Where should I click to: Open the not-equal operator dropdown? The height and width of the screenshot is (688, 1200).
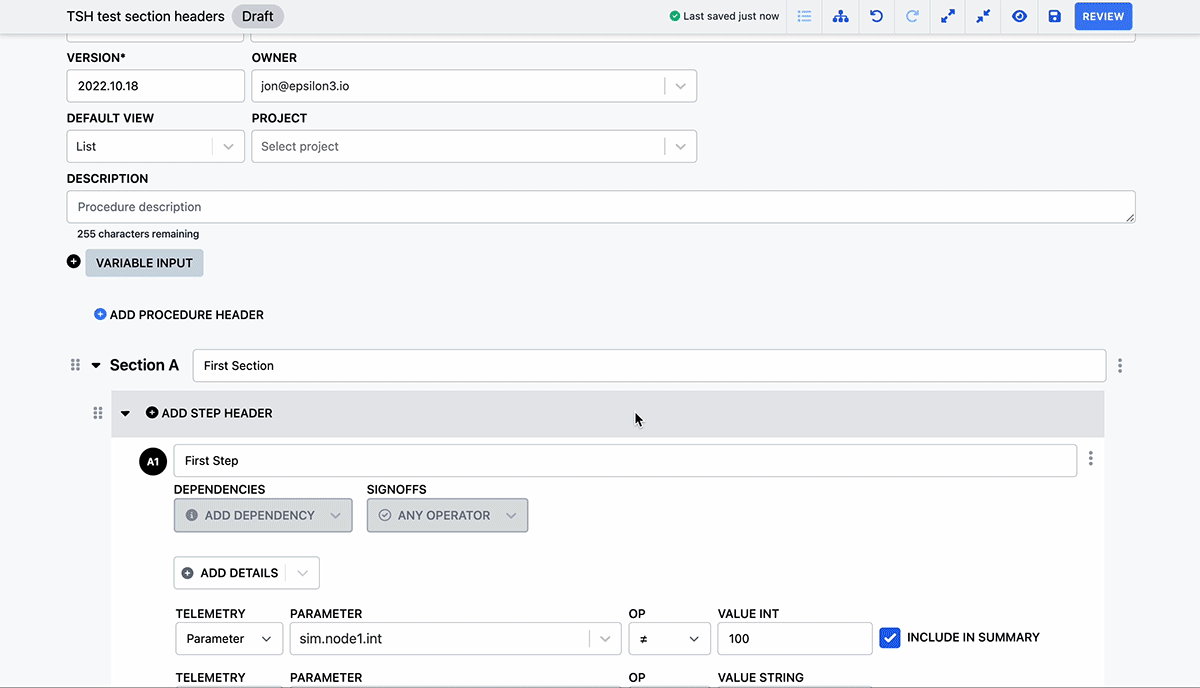tap(669, 638)
